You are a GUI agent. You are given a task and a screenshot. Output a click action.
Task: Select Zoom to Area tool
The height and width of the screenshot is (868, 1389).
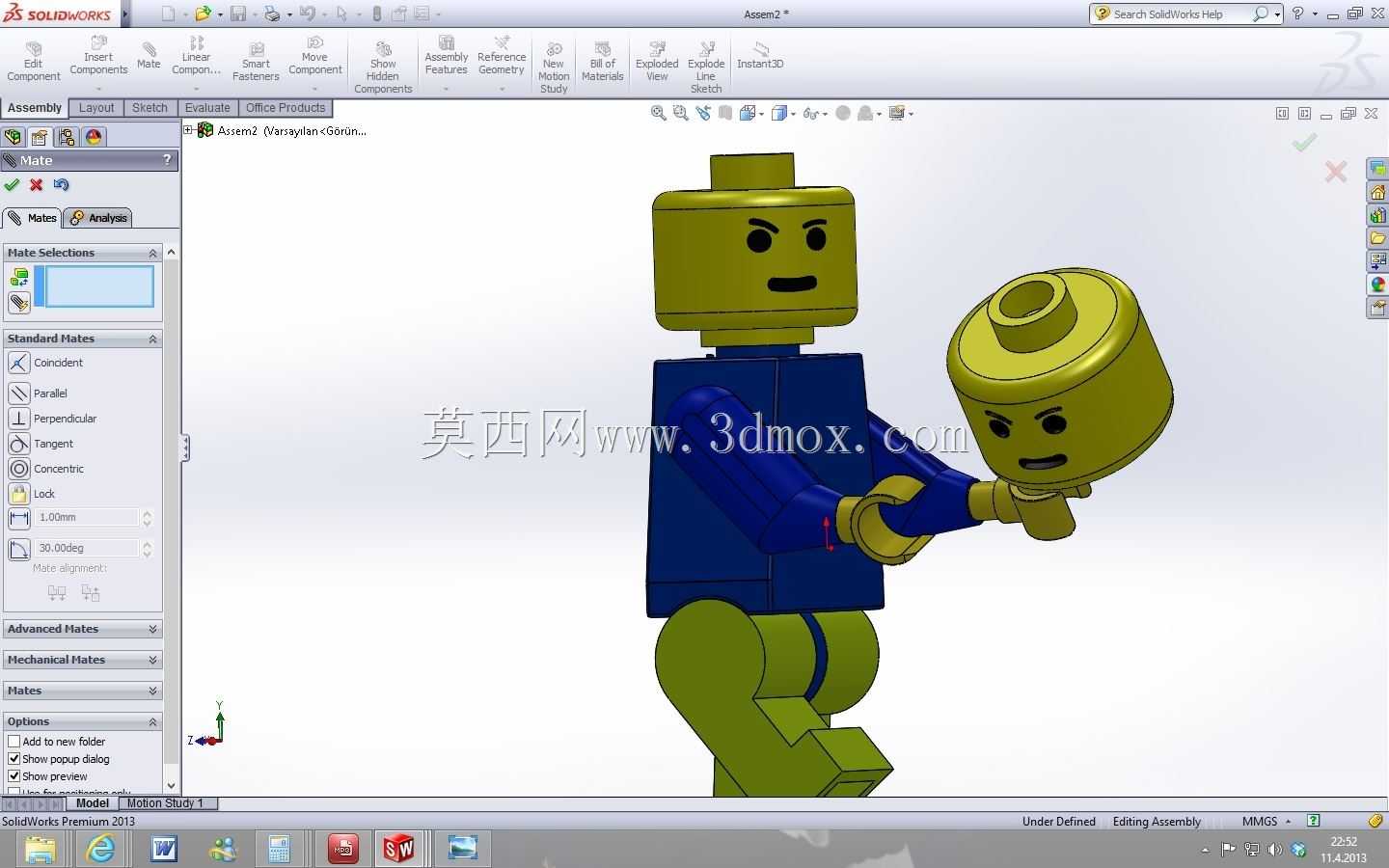(x=681, y=113)
